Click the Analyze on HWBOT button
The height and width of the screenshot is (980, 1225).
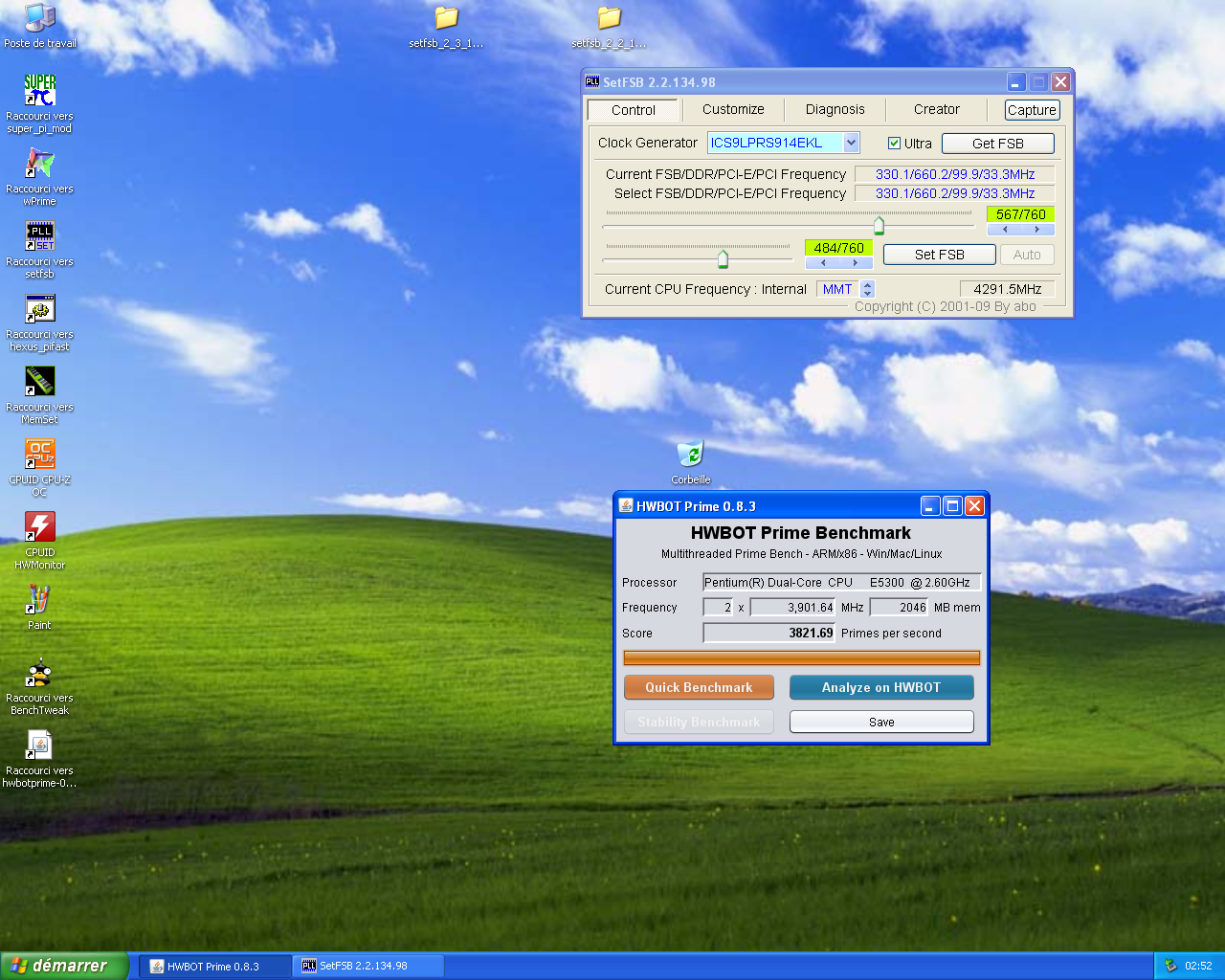point(881,687)
